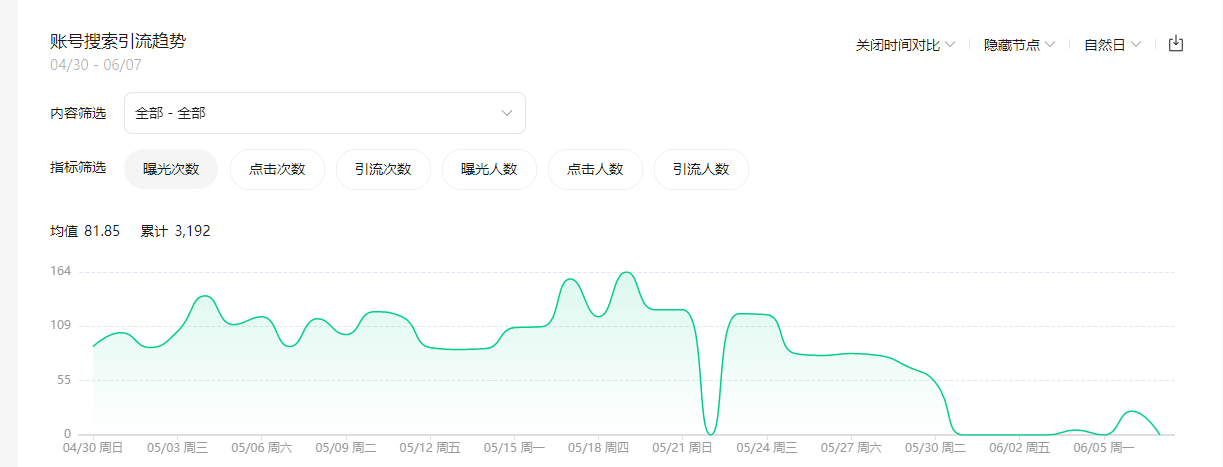Click the download chart icon
The width and height of the screenshot is (1223, 467).
click(1176, 44)
